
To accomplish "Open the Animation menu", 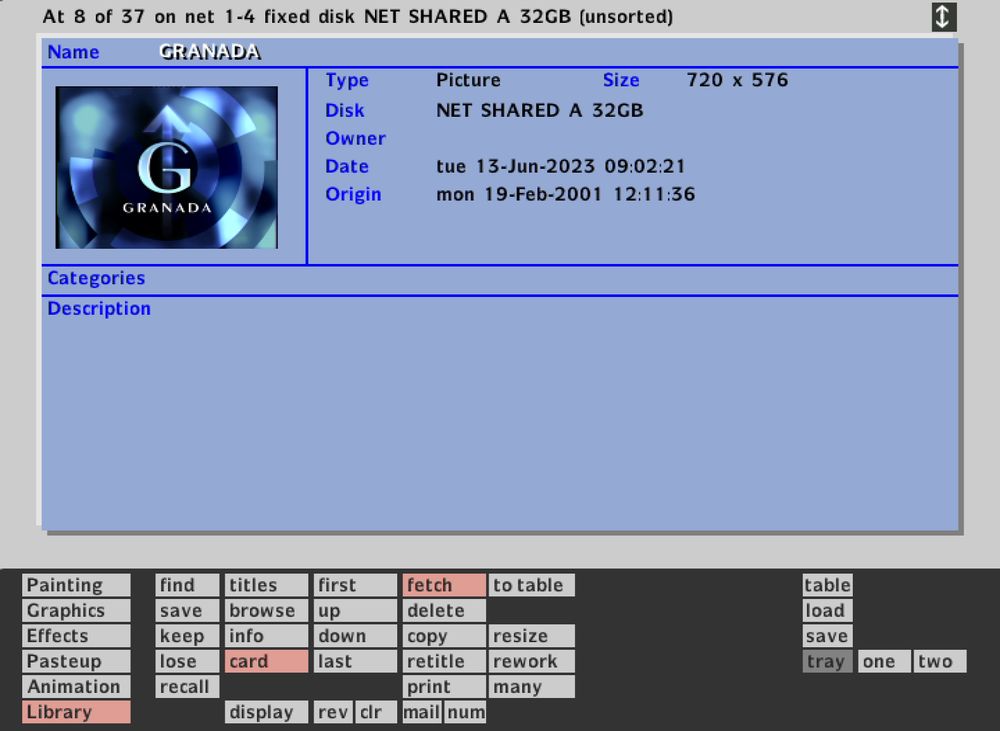I will pyautogui.click(x=76, y=687).
